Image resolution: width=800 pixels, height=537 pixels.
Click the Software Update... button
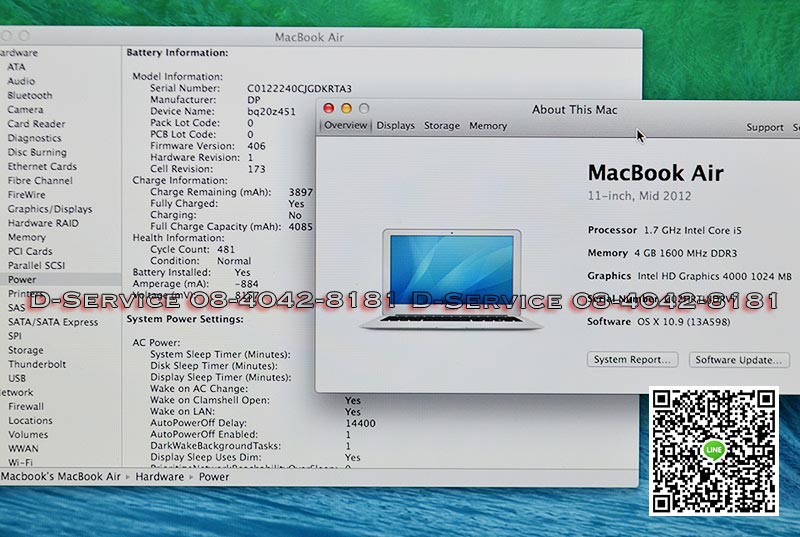[x=739, y=360]
